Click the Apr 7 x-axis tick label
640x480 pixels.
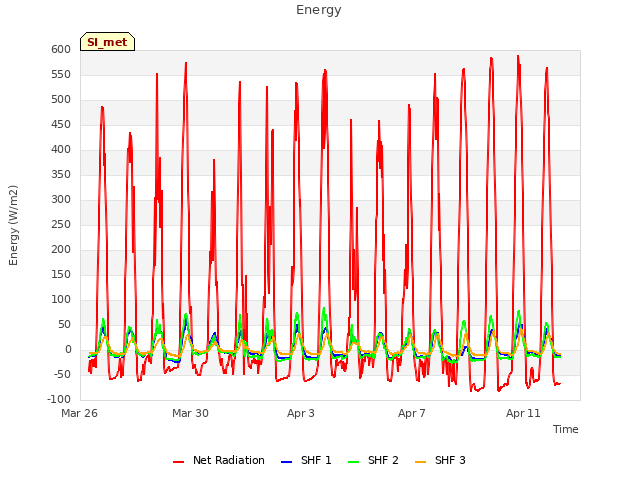point(412,413)
